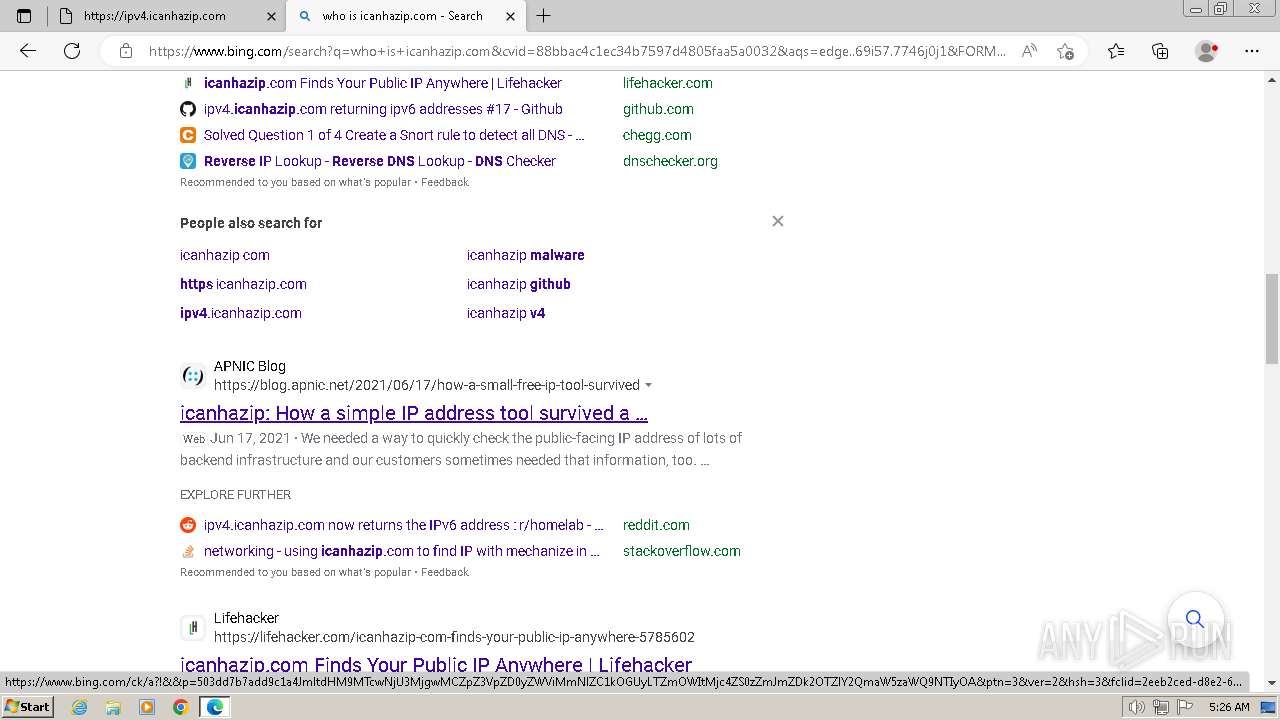Open 'ipv4.icanhazip.com now returns the IPv6 address' link
The height and width of the screenshot is (720, 1280).
(404, 525)
